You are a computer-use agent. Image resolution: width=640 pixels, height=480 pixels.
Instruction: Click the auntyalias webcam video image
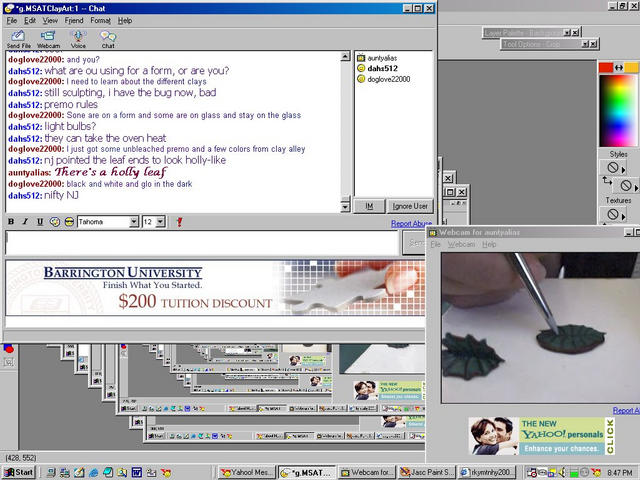[540, 328]
